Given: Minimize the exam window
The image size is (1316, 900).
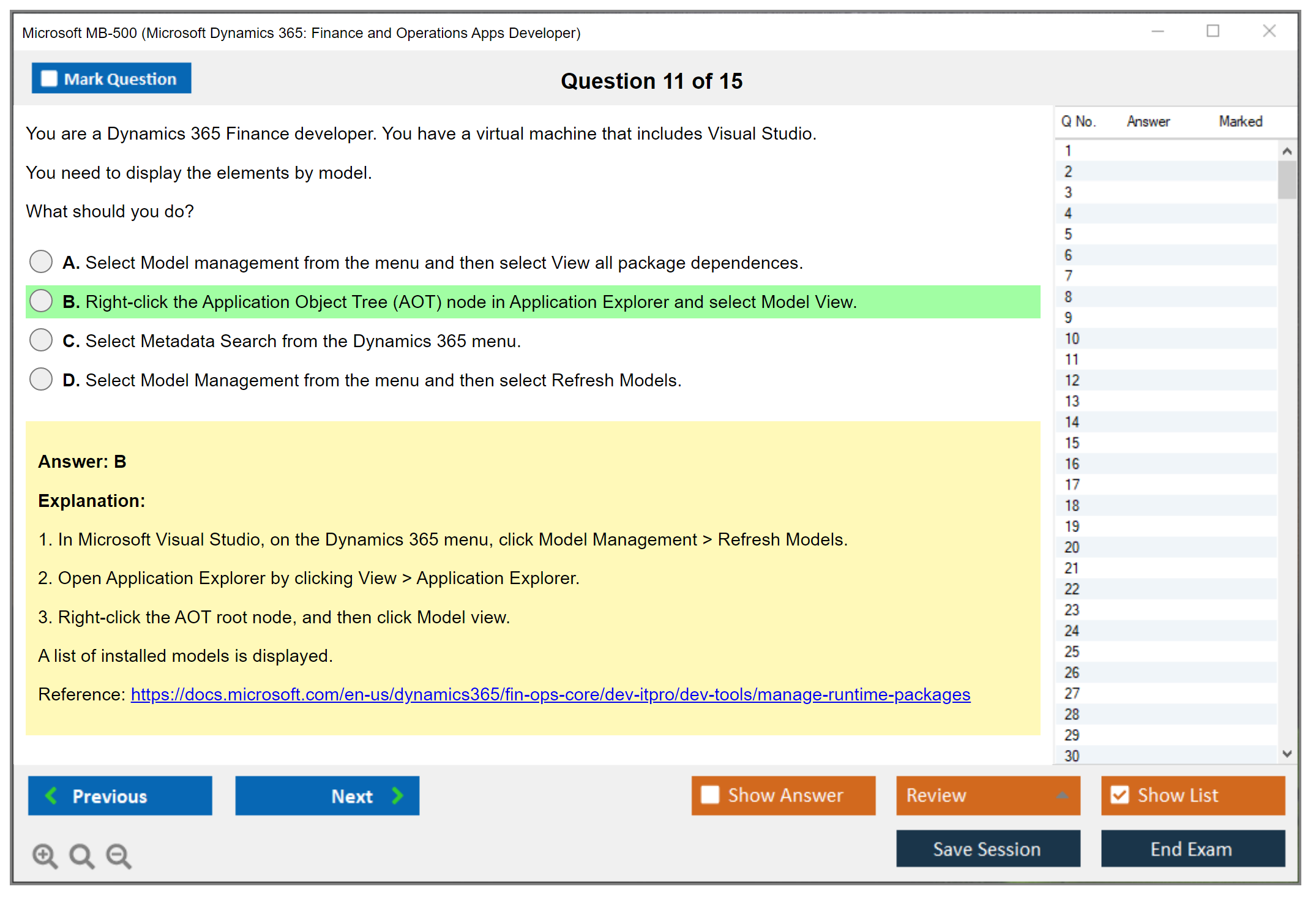Looking at the screenshot, I should 1157,31.
